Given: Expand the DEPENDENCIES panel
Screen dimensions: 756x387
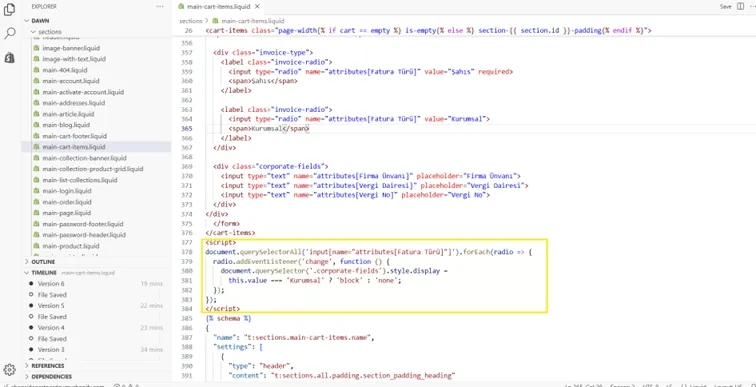Looking at the screenshot, I should pos(52,376).
